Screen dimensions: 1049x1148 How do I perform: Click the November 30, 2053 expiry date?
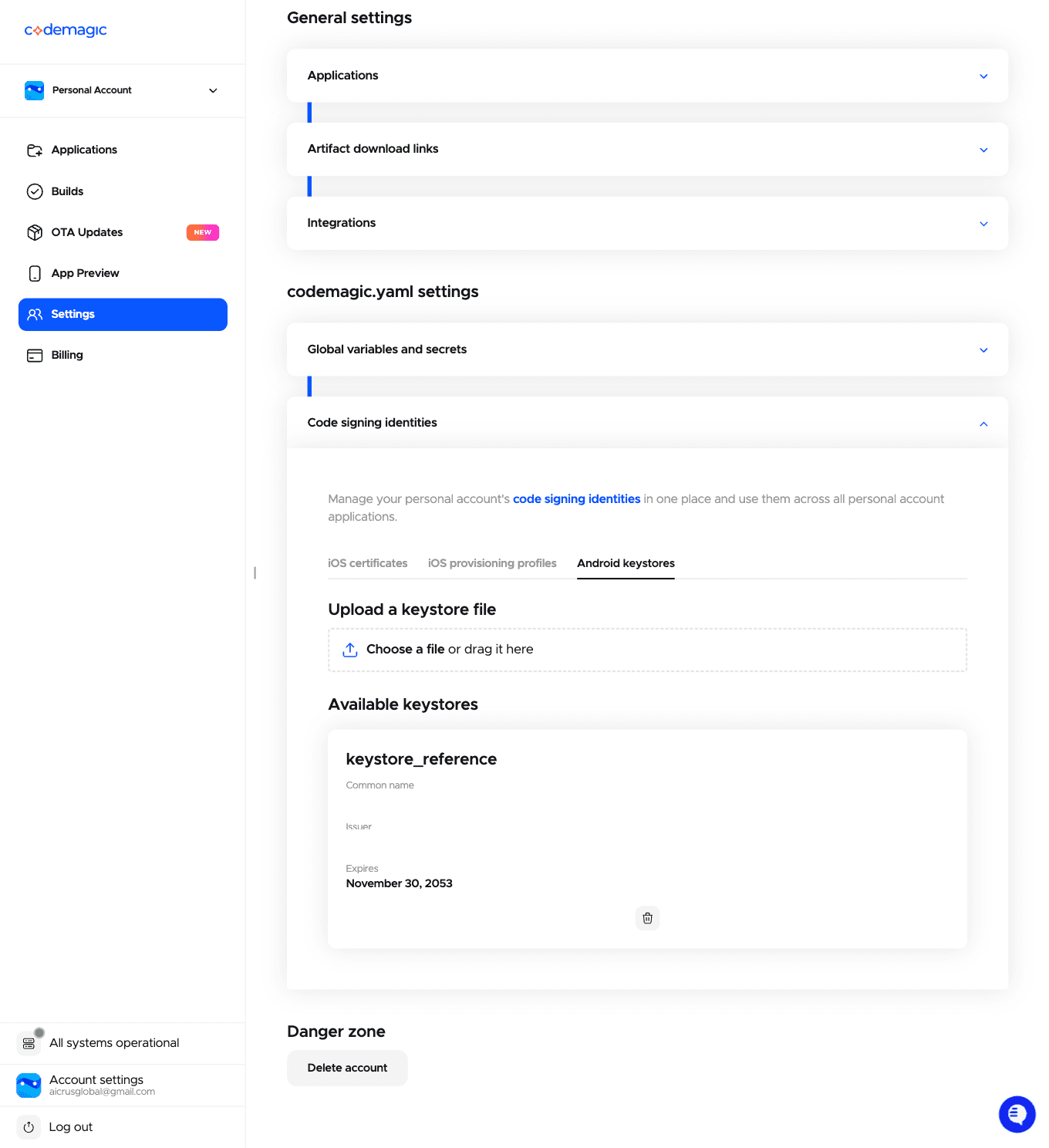(x=399, y=883)
